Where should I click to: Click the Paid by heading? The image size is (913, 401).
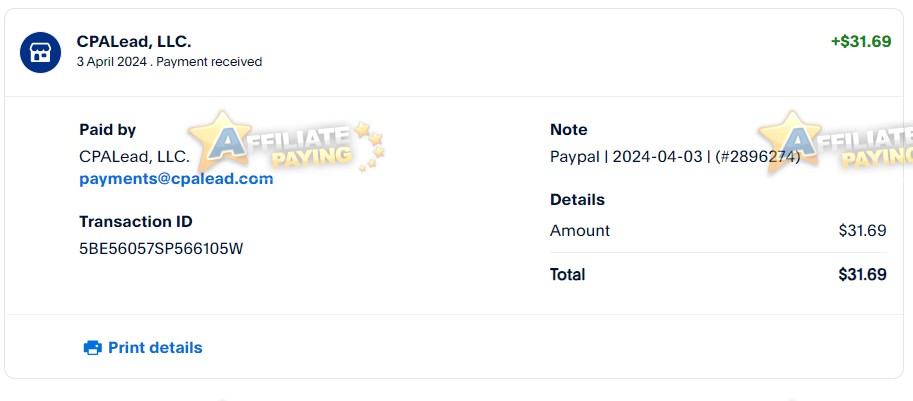[108, 130]
